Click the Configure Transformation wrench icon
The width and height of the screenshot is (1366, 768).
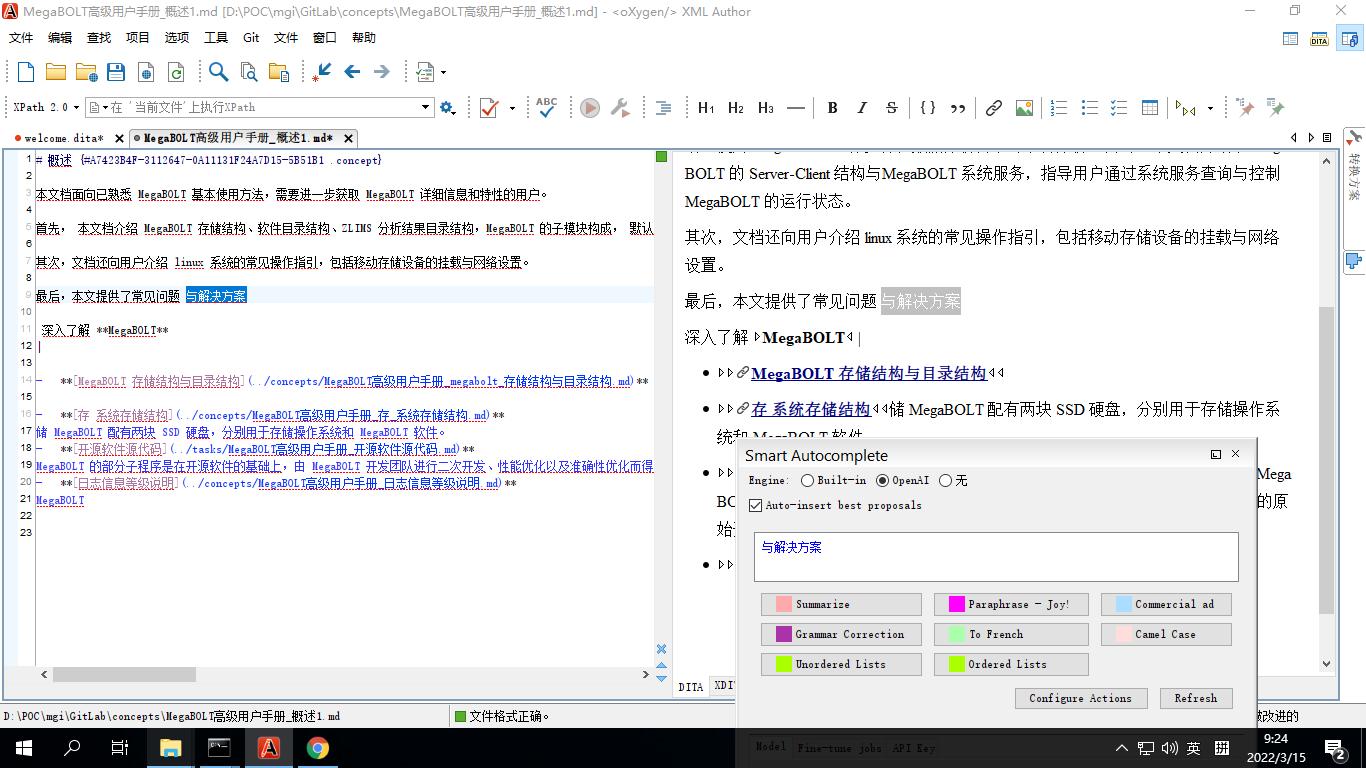620,108
